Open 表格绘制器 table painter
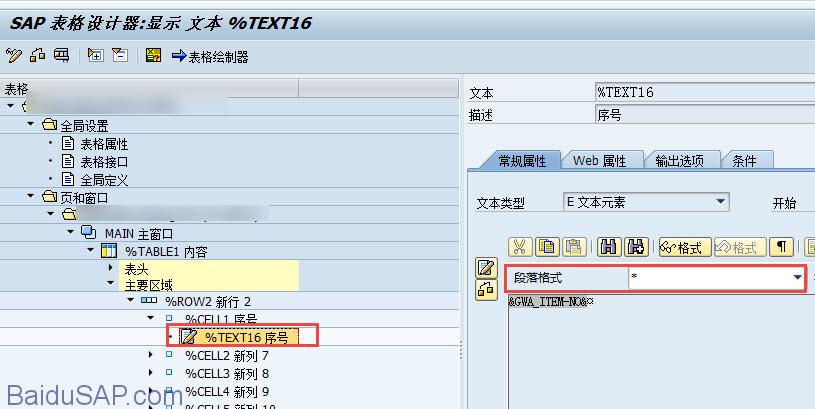815x409 pixels. coord(210,57)
